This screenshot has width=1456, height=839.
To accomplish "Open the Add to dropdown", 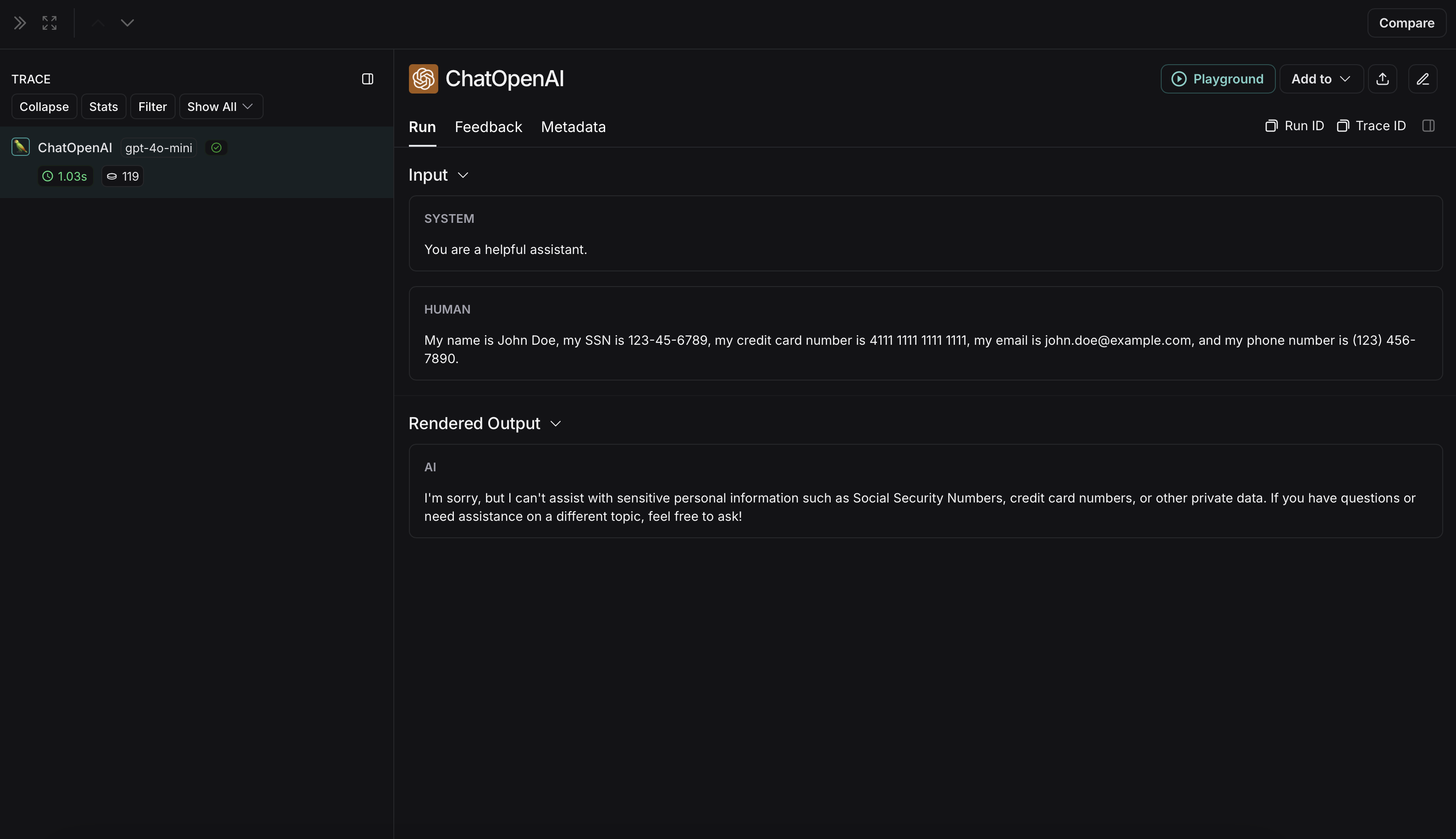I will coord(1321,79).
